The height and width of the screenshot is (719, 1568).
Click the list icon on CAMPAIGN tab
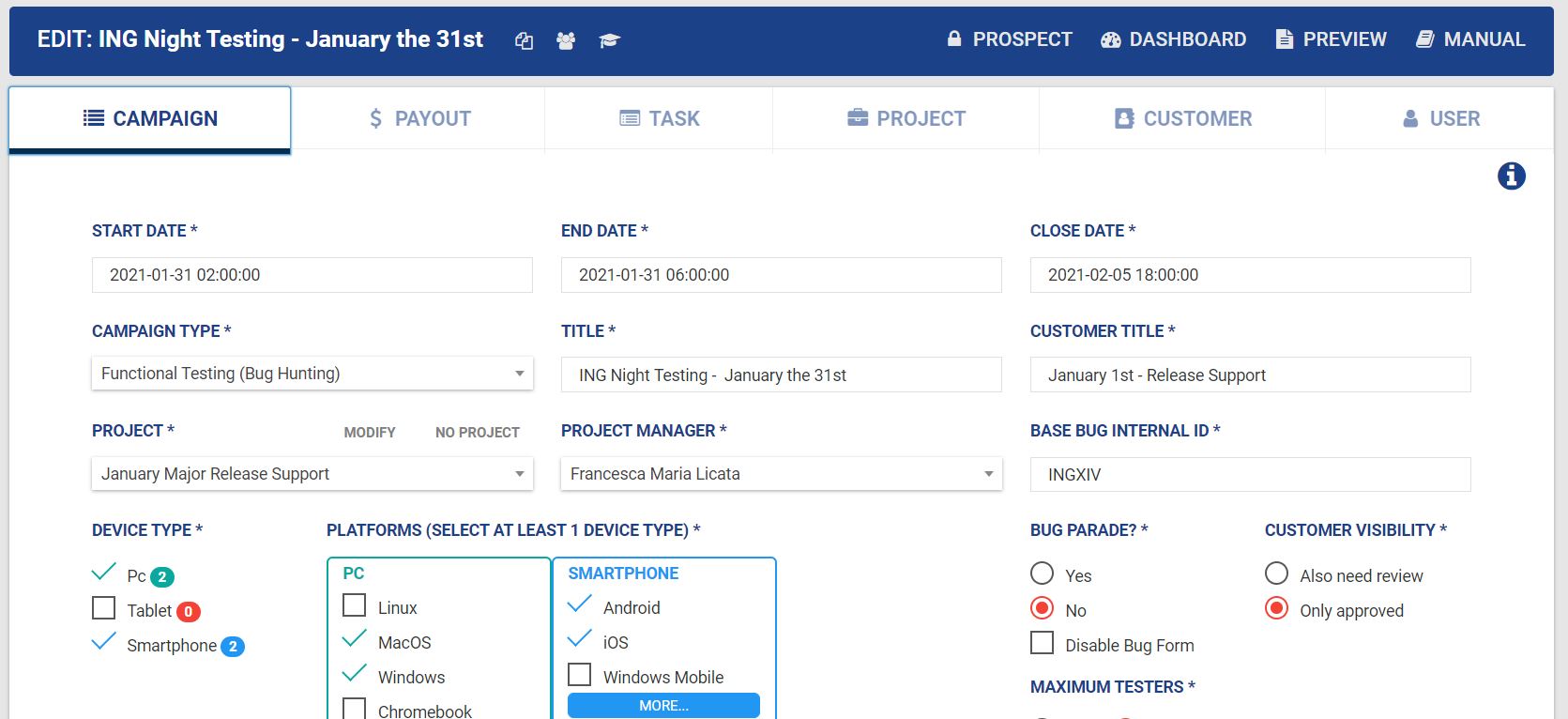(94, 118)
